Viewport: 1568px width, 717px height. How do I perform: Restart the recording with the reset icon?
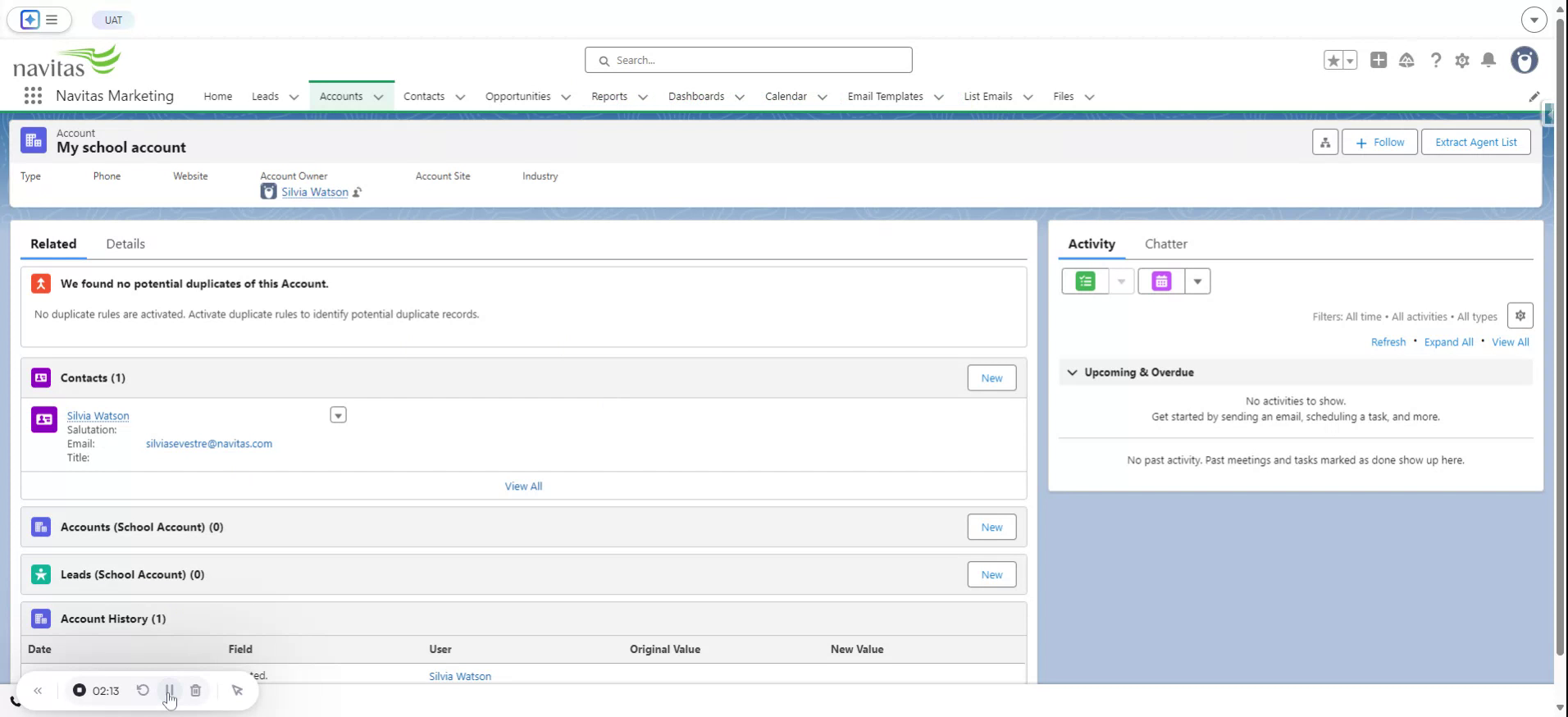pos(143,690)
